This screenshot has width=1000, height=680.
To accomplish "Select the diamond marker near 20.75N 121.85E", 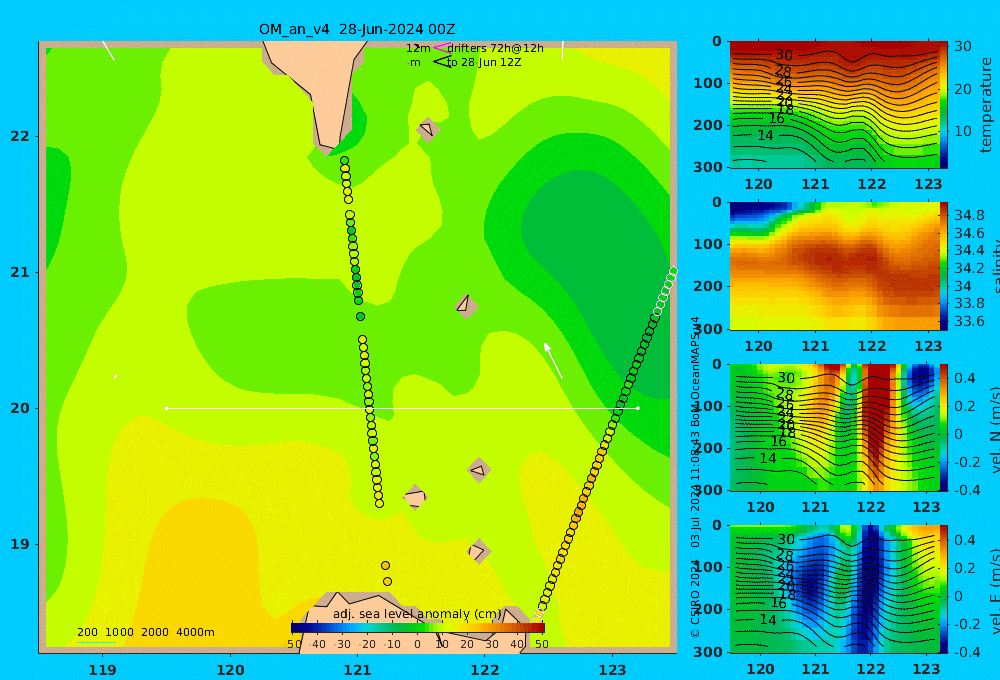I will pyautogui.click(x=466, y=306).
